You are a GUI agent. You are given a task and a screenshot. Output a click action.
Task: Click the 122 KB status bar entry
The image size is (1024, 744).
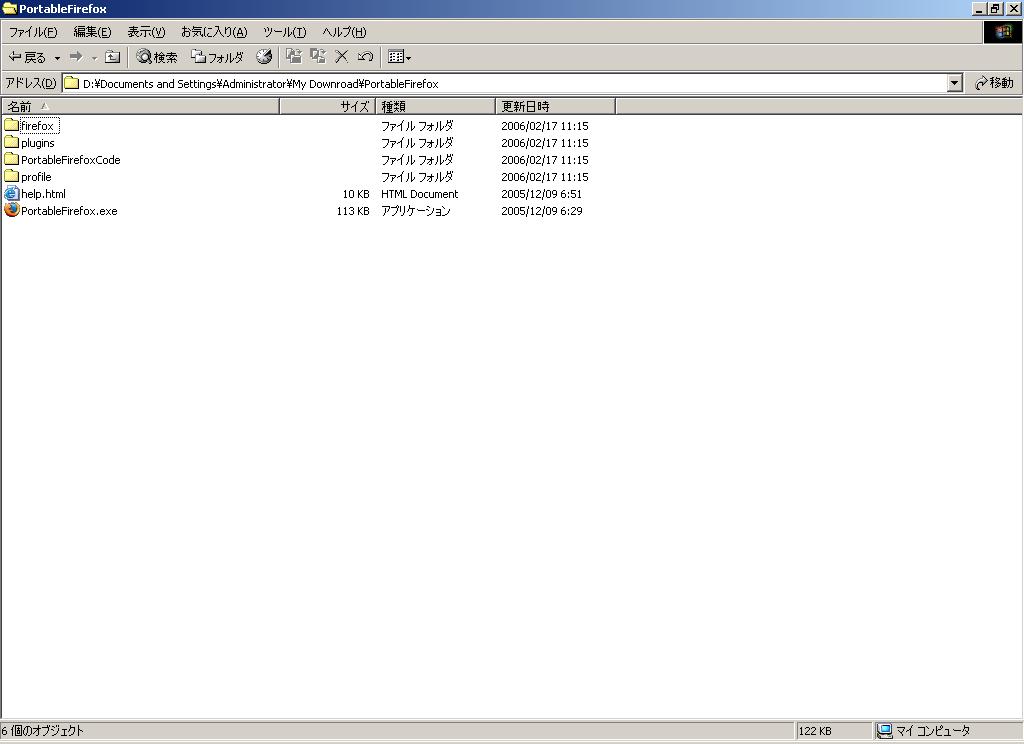click(x=815, y=731)
